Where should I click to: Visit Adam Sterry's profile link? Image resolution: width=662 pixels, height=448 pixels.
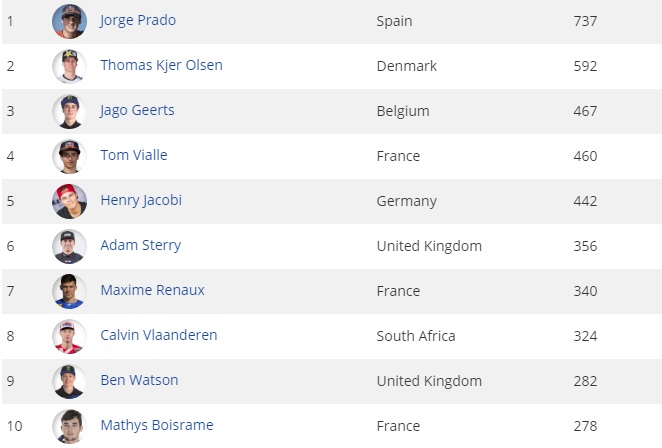tap(140, 245)
